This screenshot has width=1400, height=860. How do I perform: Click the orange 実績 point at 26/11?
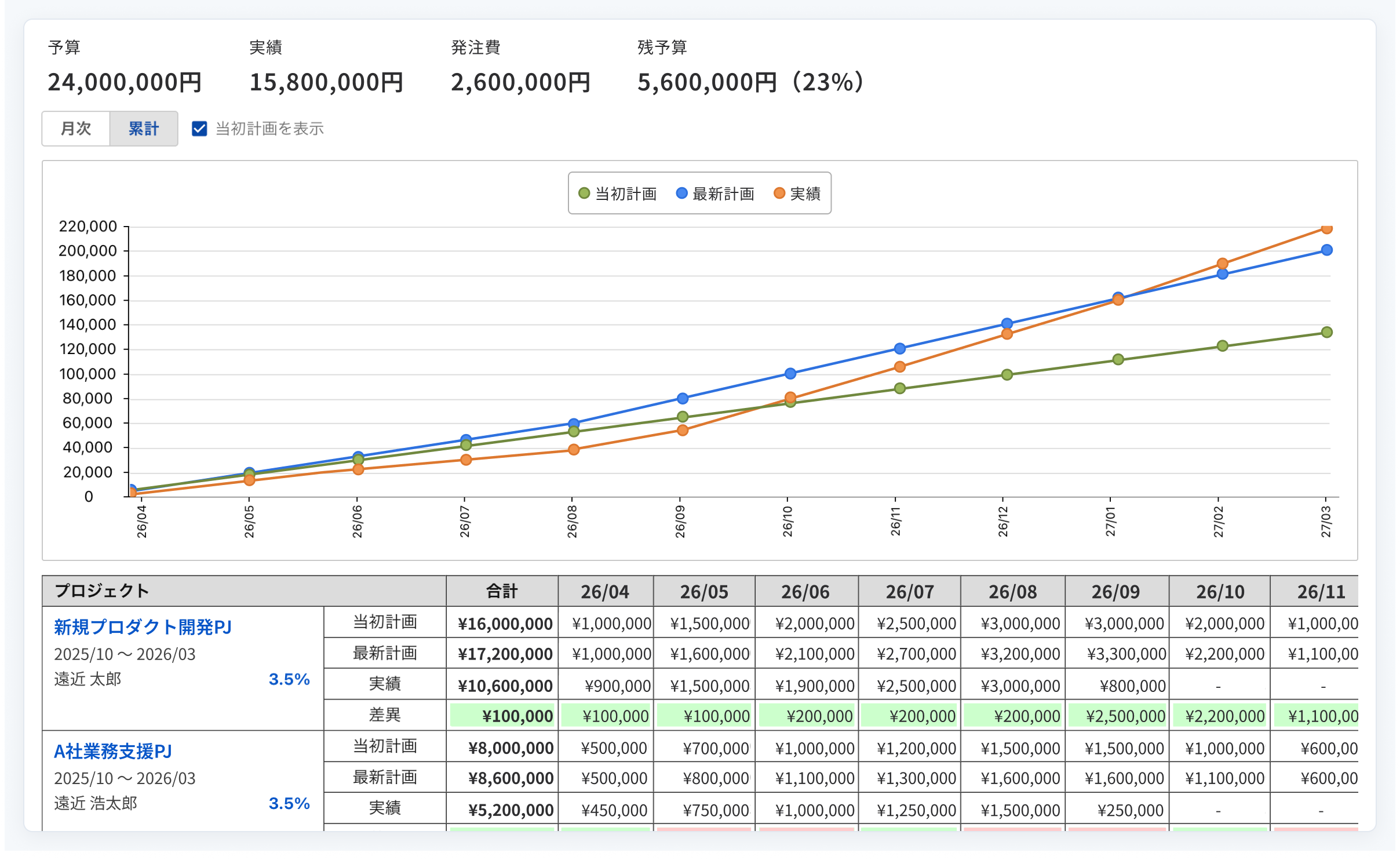(899, 367)
